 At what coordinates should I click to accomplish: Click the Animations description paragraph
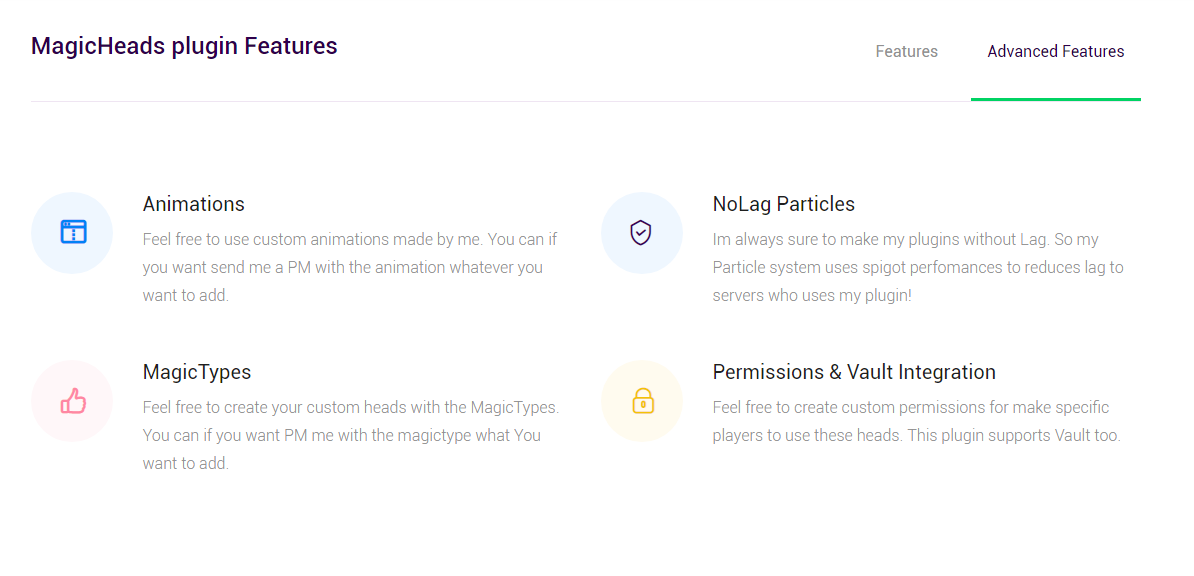pyautogui.click(x=350, y=267)
